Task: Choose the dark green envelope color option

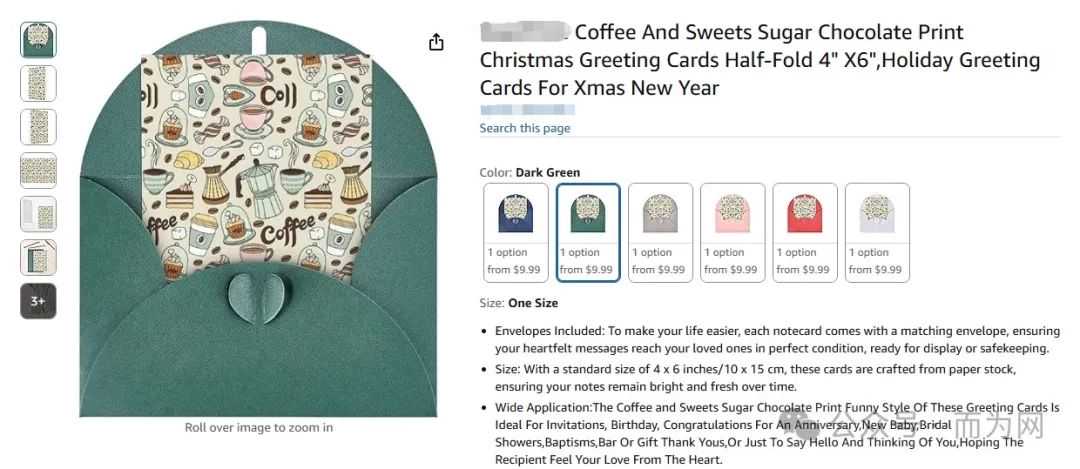Action: (588, 232)
